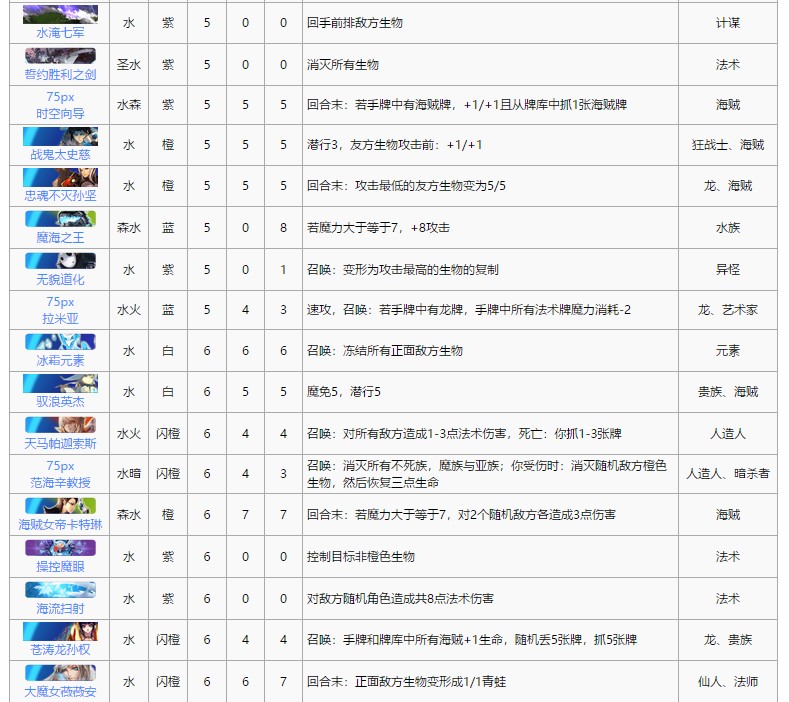
Task: Click the 忠魂不灭孙坚 card artwork icon
Action: 60,177
